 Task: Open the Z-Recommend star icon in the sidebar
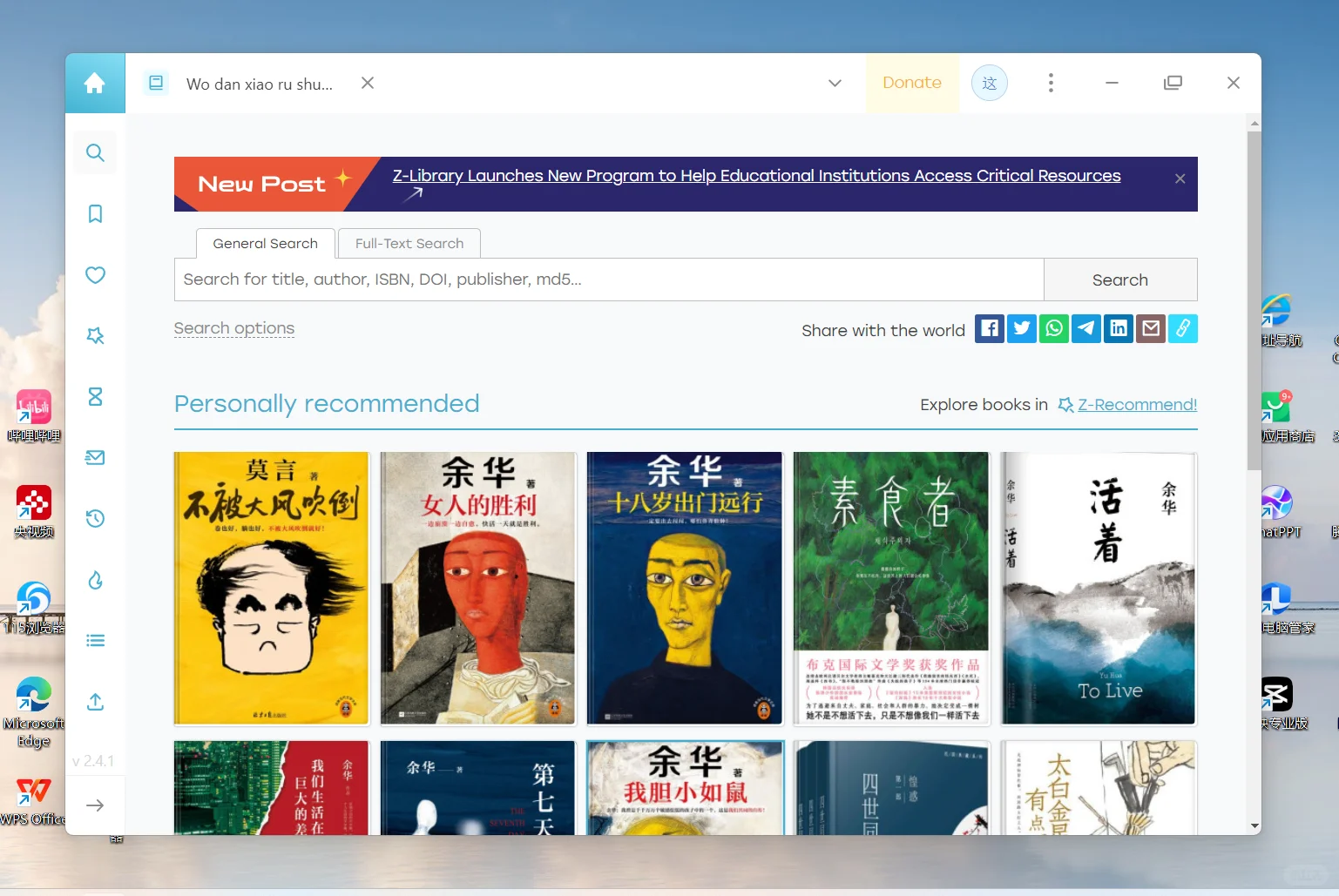[x=96, y=336]
